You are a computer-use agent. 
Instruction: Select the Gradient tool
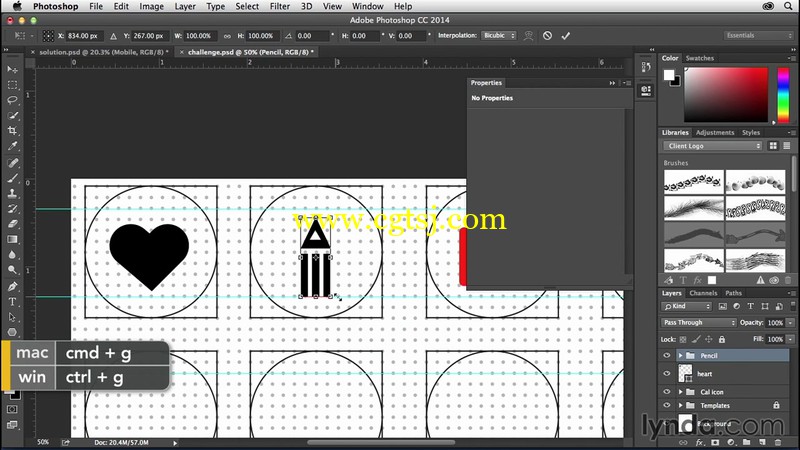12,239
